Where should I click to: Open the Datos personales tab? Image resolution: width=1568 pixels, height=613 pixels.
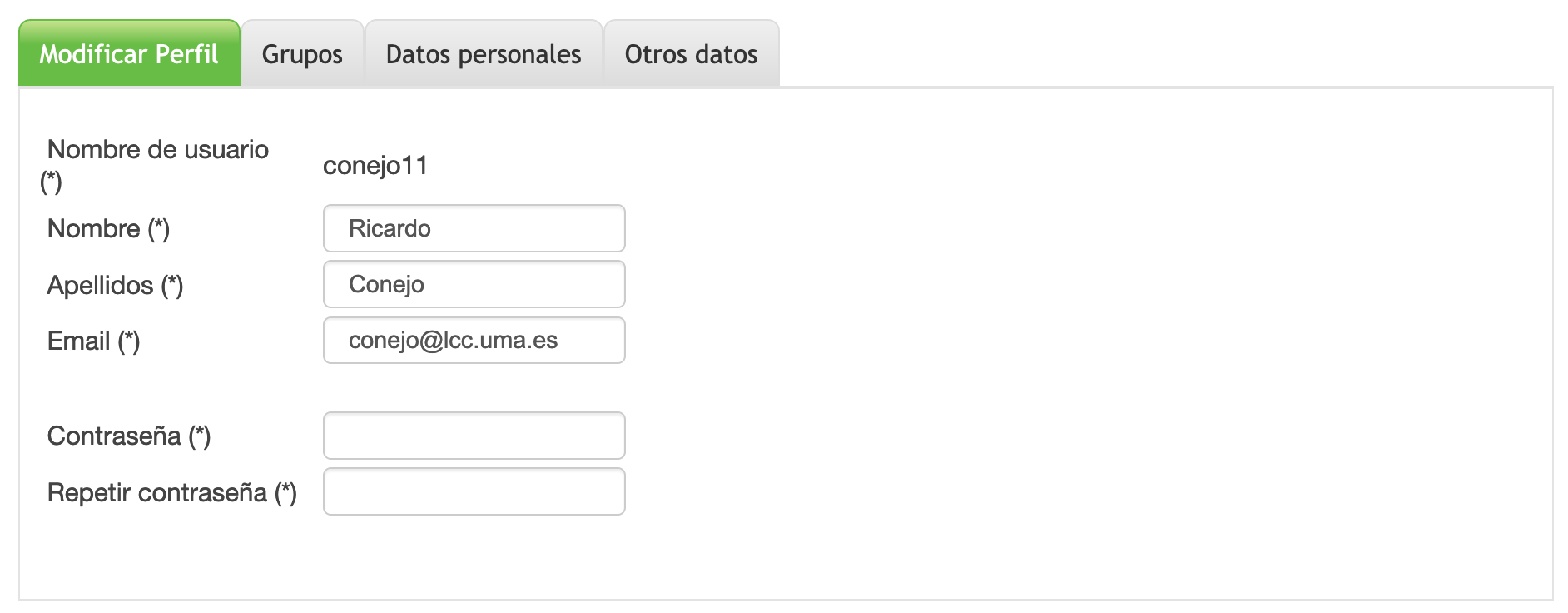(484, 54)
